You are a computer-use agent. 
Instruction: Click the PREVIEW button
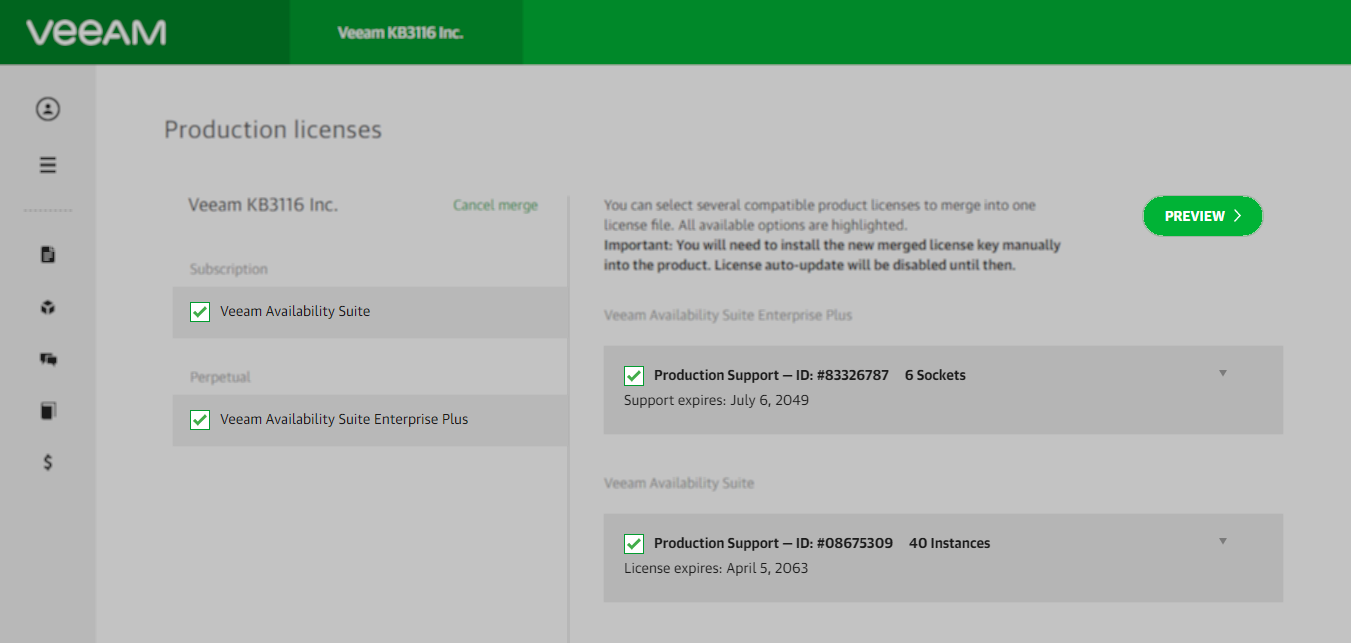coord(1203,216)
